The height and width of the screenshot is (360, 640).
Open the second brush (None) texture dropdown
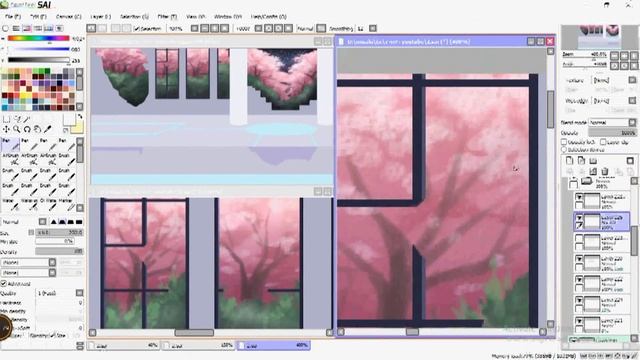[x=52, y=272]
